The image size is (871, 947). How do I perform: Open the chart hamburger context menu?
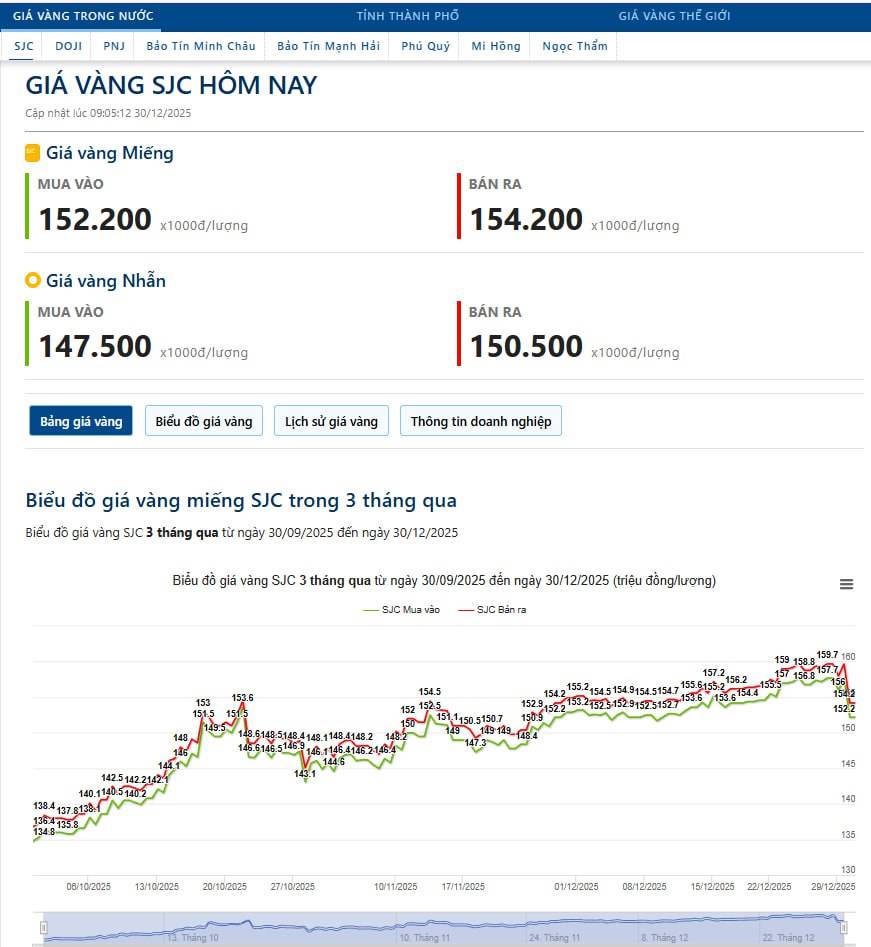(x=846, y=585)
